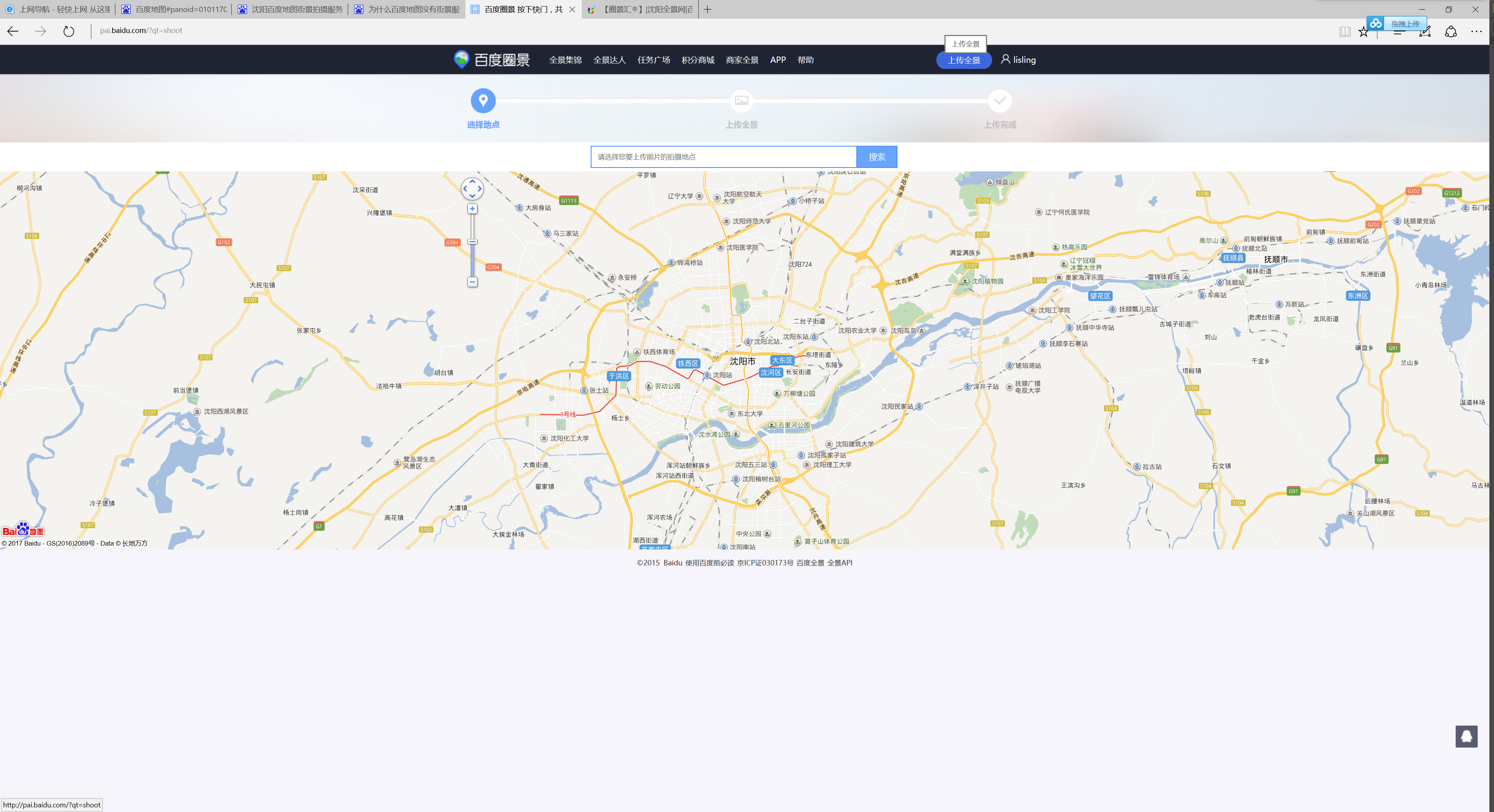Open the 全景达人 menu
The height and width of the screenshot is (812, 1494).
click(609, 60)
